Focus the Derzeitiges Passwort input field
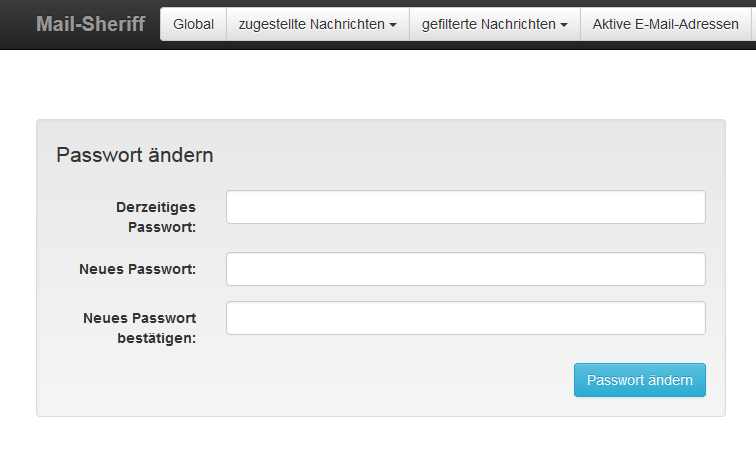The image size is (756, 462). tap(466, 207)
